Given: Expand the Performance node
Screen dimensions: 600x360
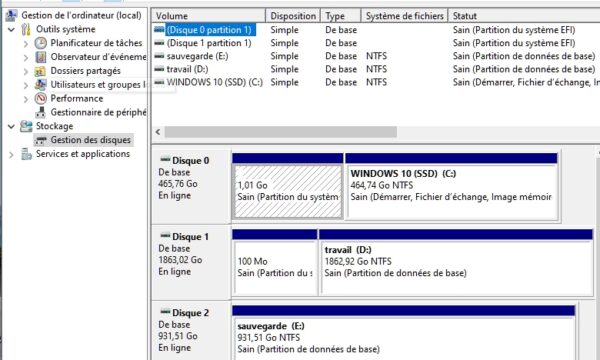Looking at the screenshot, I should pyautogui.click(x=26, y=99).
